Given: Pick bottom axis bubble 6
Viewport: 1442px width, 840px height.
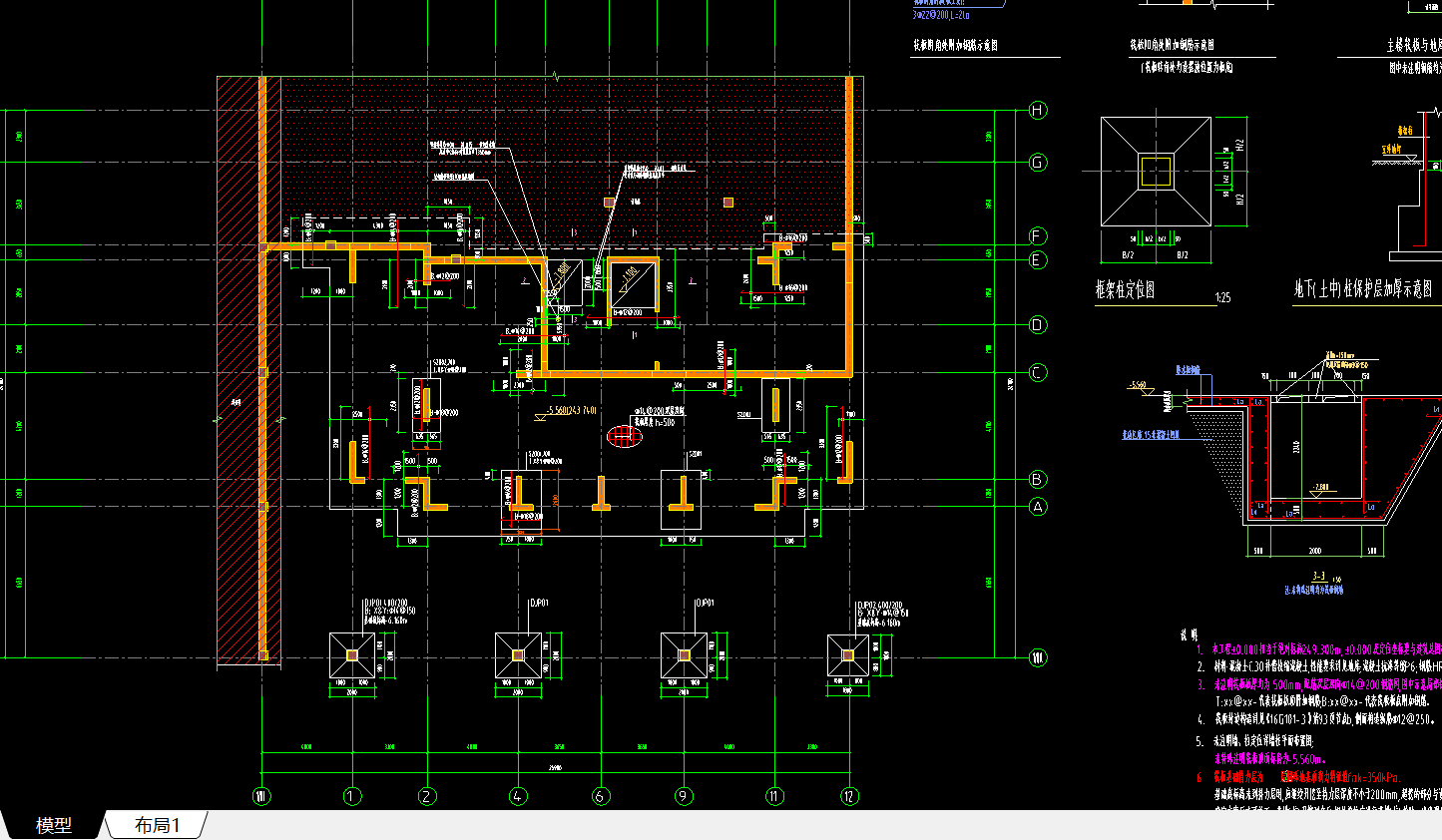Looking at the screenshot, I should 601,796.
